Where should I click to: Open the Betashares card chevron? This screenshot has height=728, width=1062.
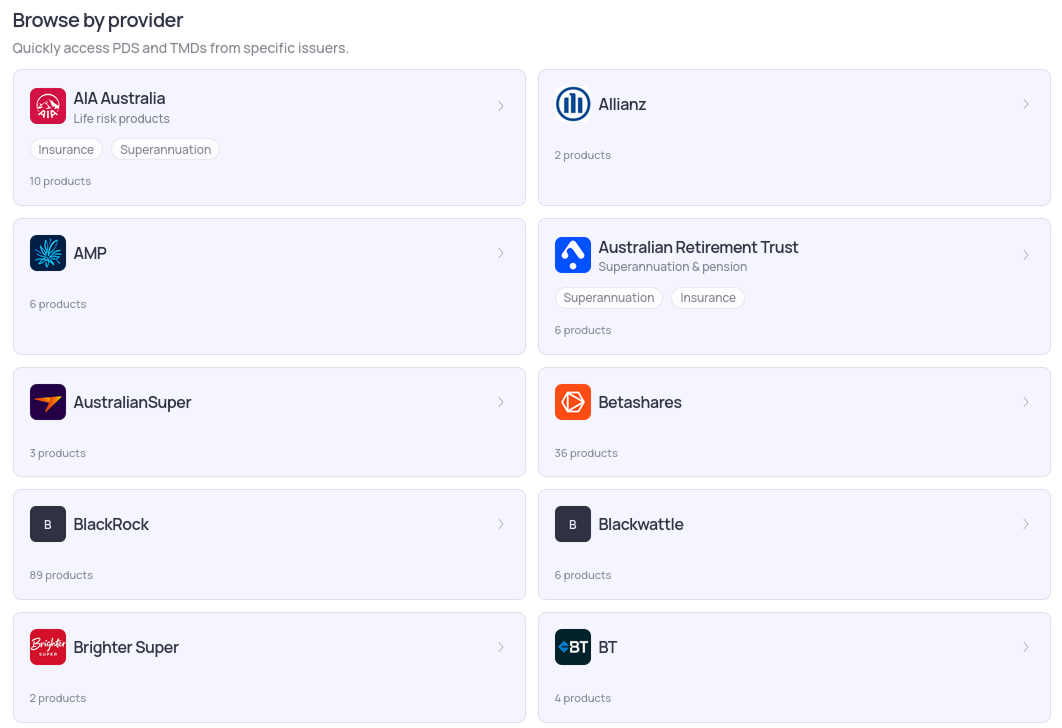point(1025,402)
